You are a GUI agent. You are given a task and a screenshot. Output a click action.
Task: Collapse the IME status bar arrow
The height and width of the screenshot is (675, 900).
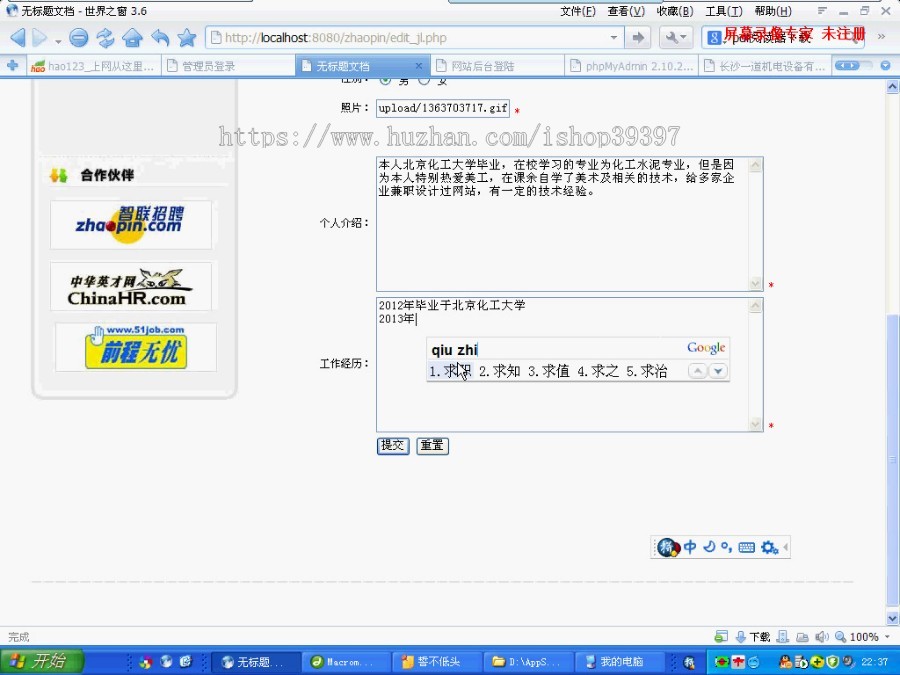pyautogui.click(x=785, y=547)
